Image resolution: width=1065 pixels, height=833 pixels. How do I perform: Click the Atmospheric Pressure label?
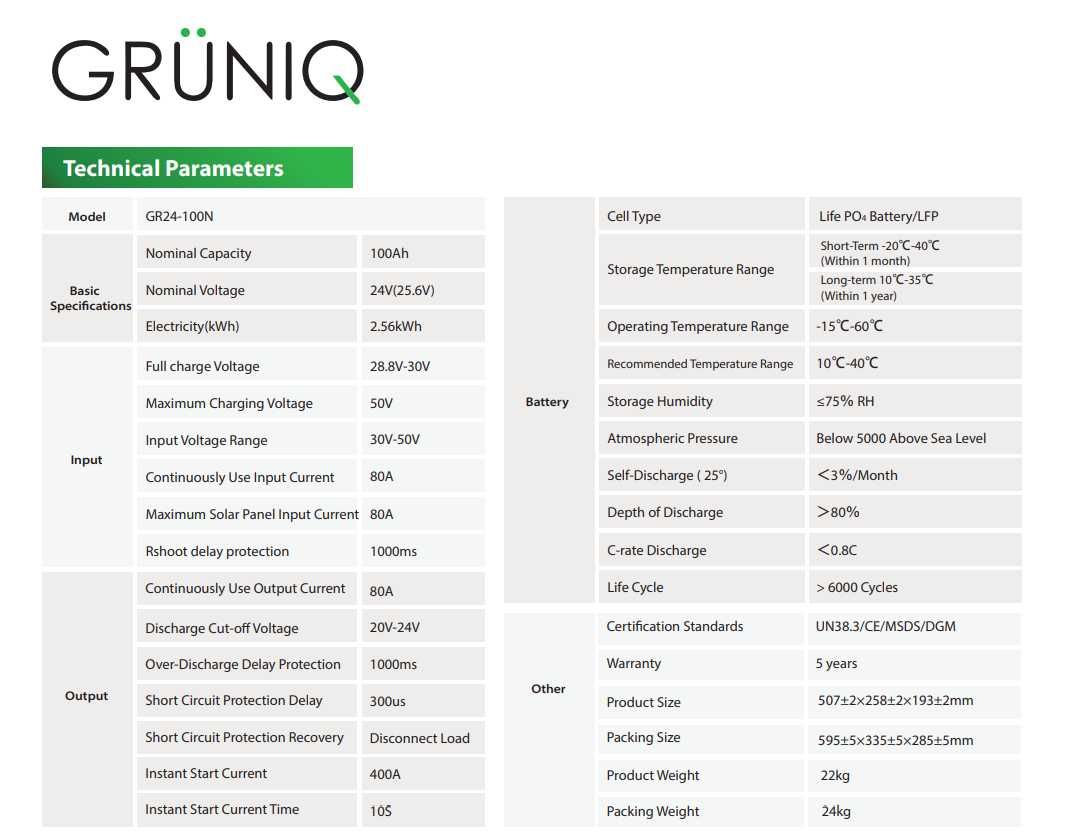[x=672, y=438]
